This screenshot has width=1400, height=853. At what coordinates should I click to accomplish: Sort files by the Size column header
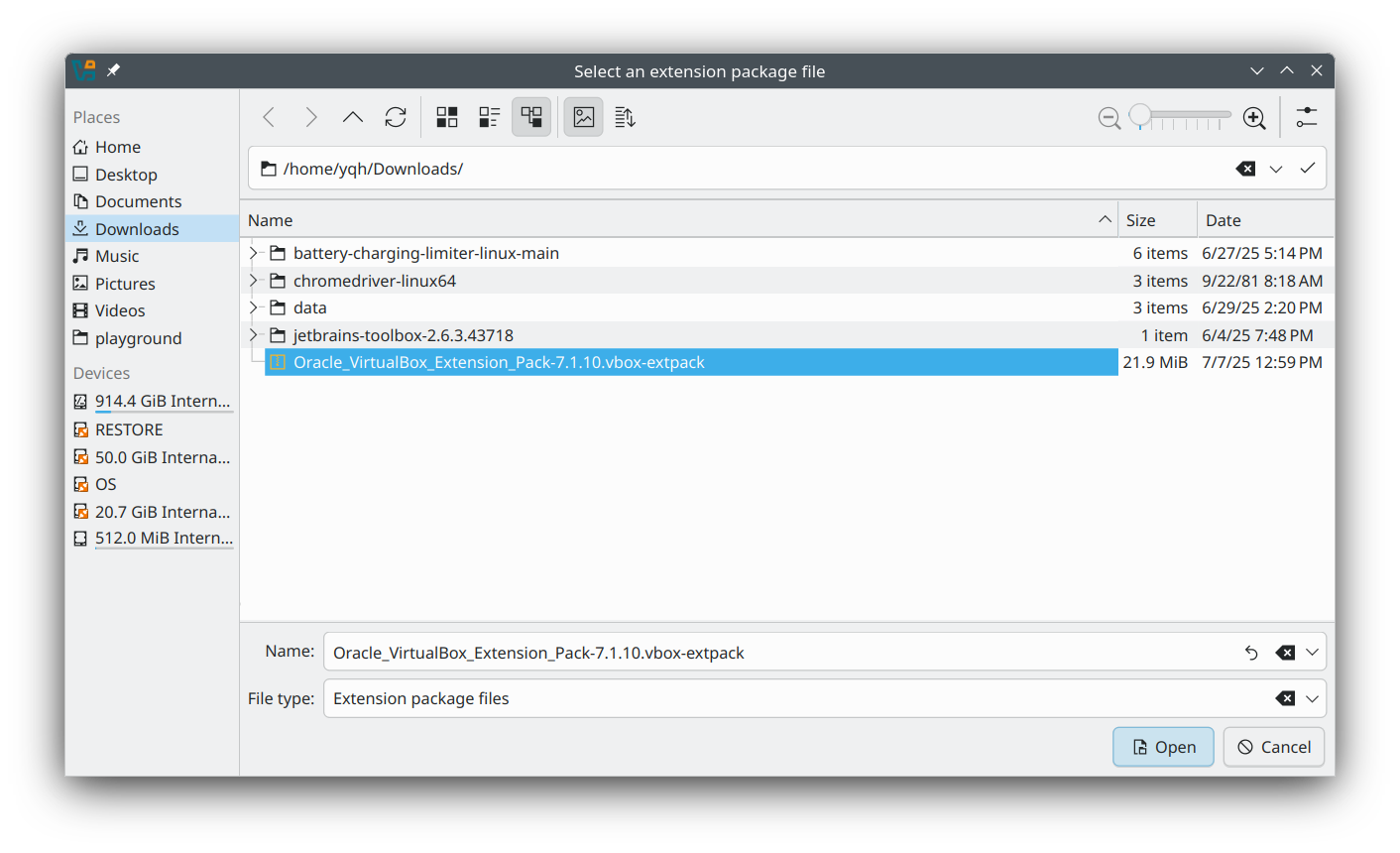1140,219
